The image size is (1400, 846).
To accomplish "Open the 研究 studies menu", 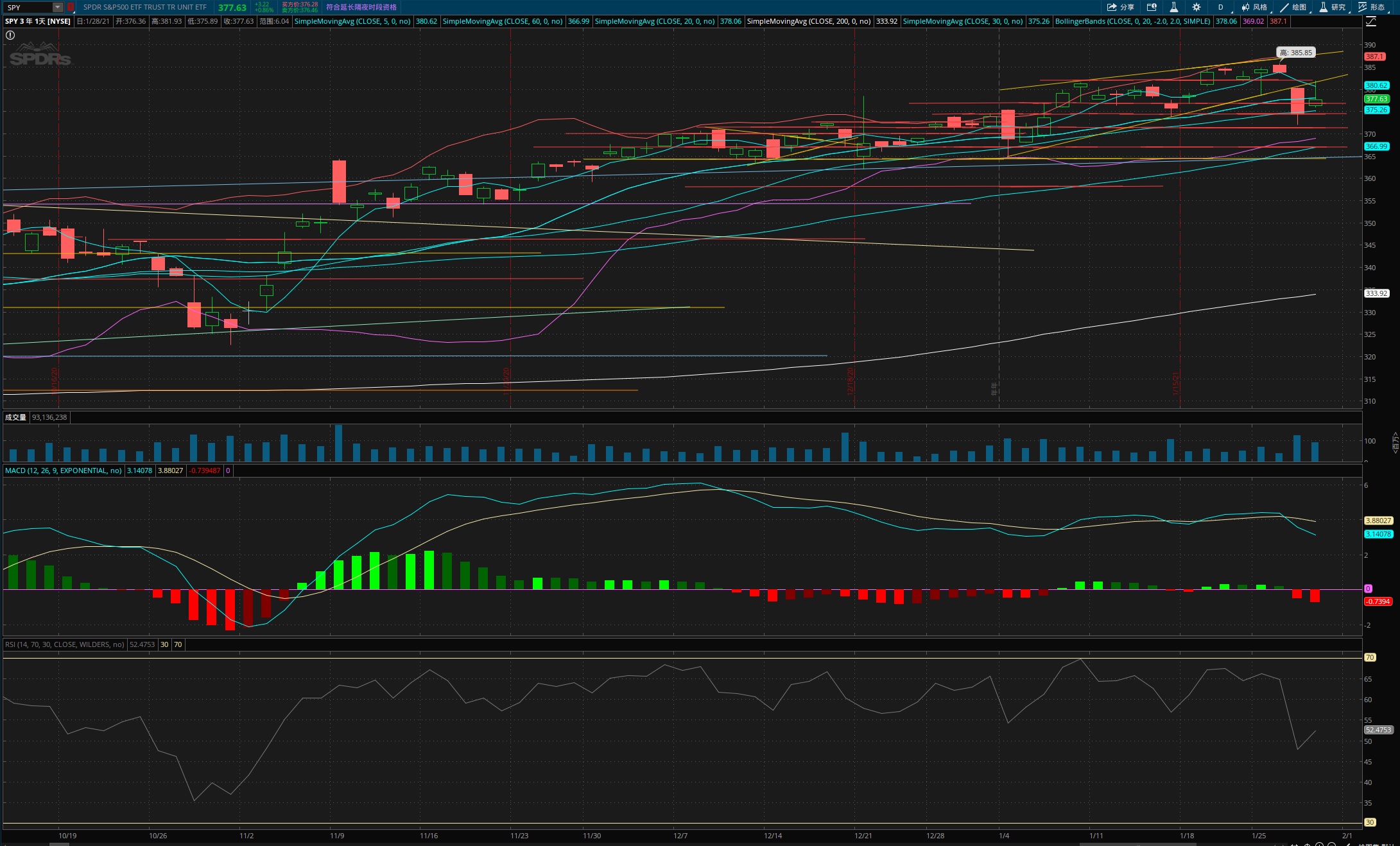I will (x=1333, y=7).
